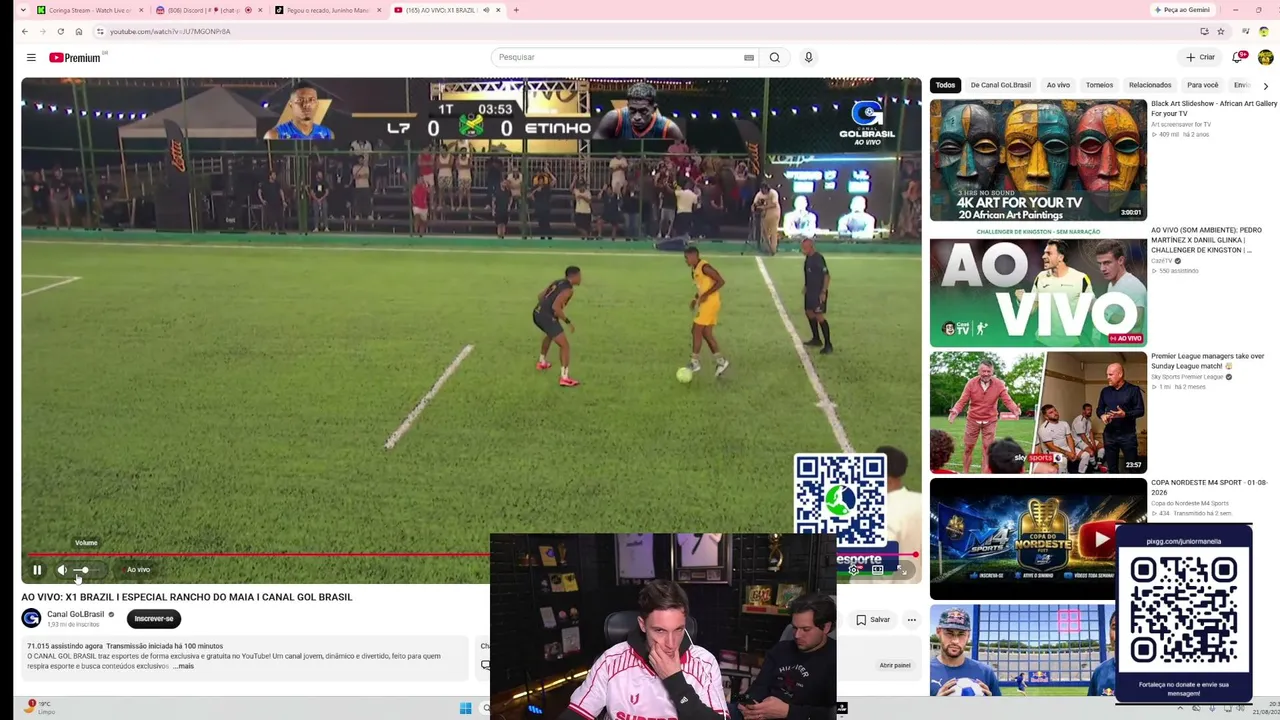The image size is (1280, 720).
Task: Open a new browser tab
Action: [516, 10]
